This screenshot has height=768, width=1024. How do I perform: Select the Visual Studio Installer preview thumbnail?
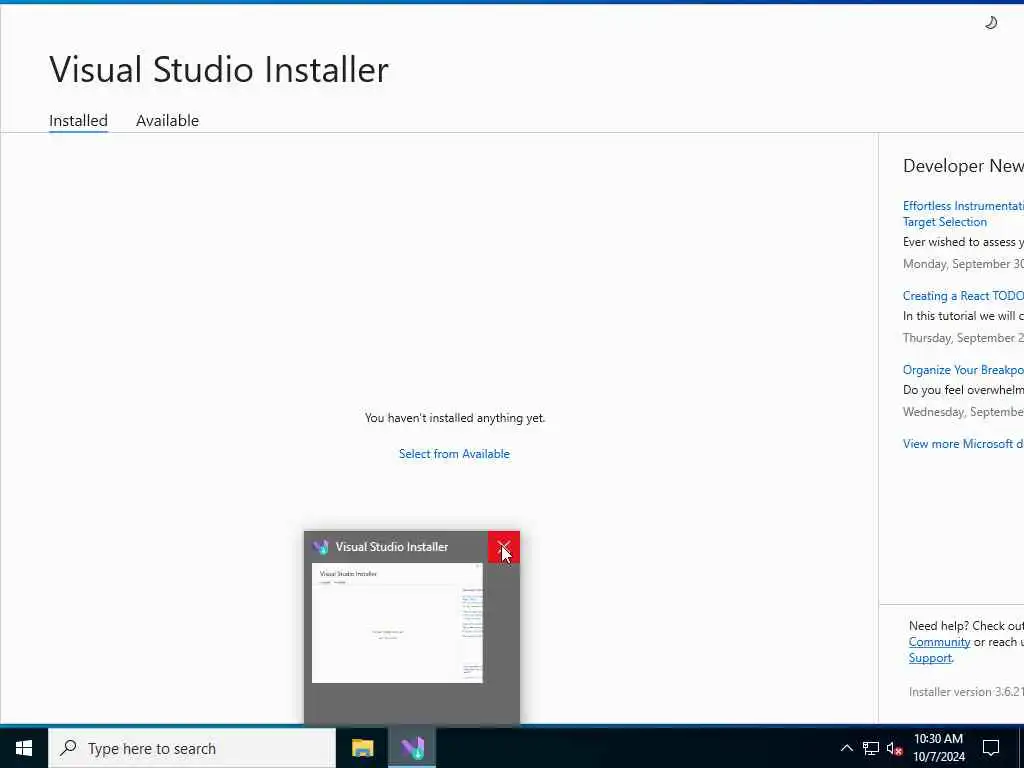[397, 623]
